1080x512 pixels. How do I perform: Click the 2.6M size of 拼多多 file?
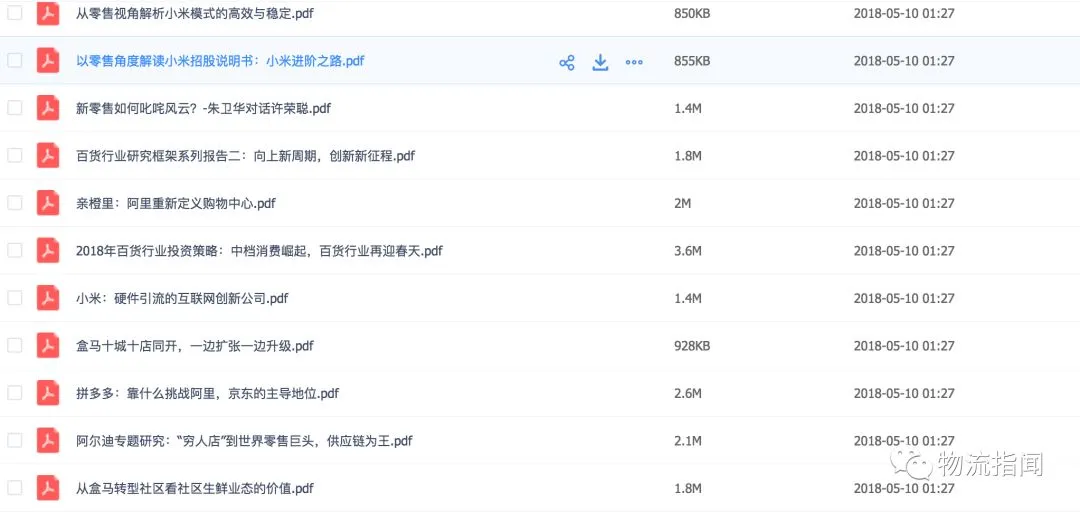click(687, 393)
